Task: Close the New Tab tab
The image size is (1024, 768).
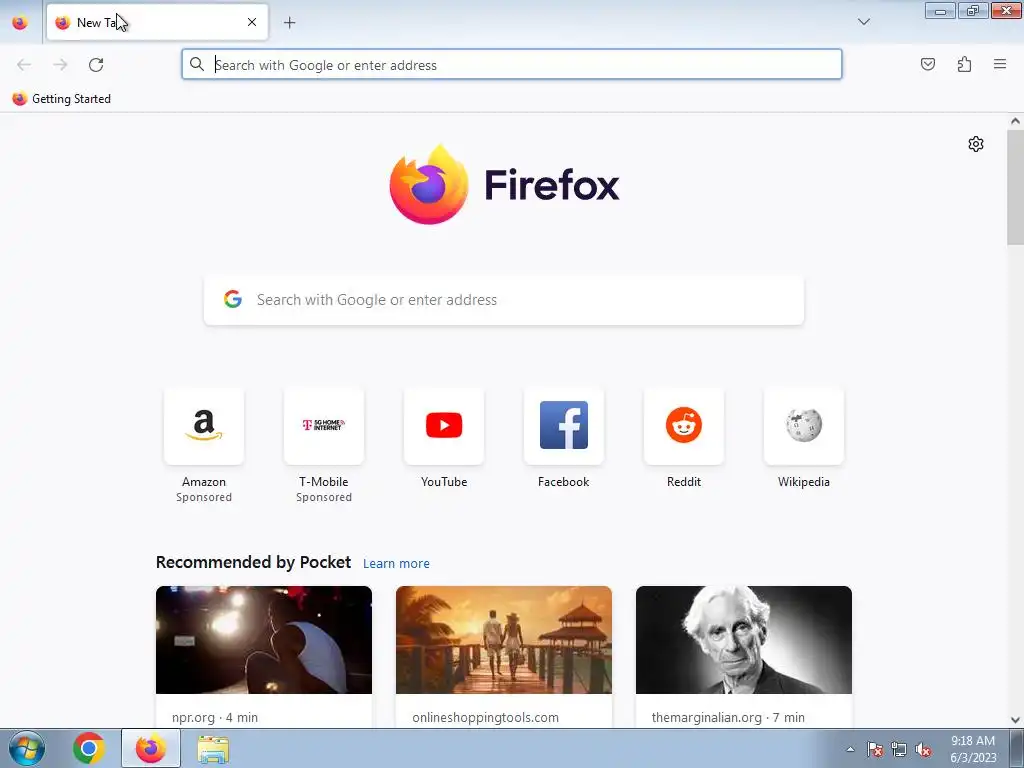Action: 252,22
